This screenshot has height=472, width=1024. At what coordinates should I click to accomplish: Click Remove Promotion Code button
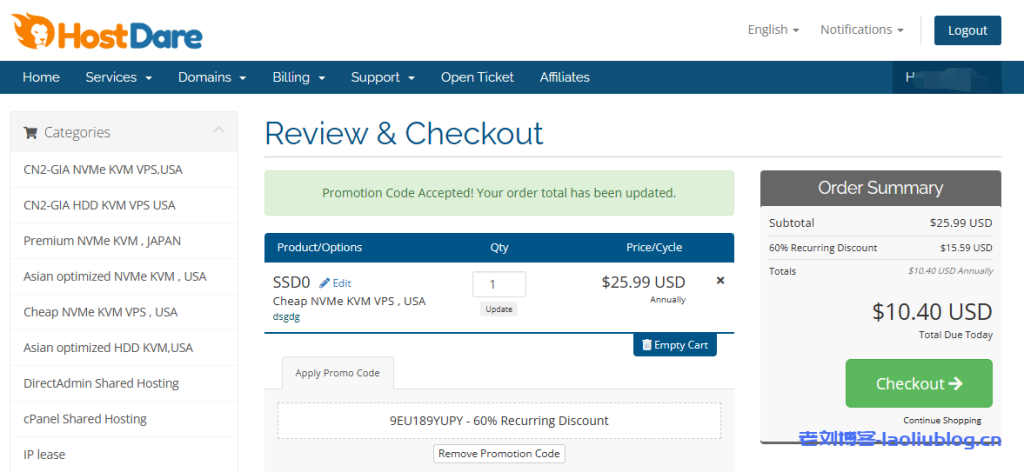(500, 454)
